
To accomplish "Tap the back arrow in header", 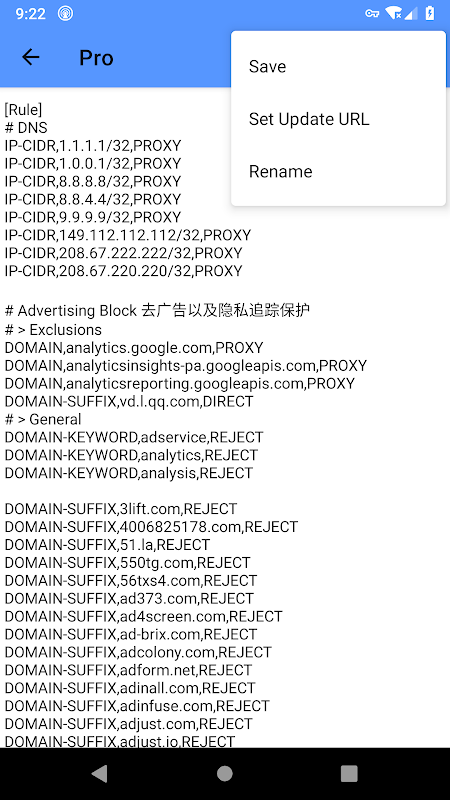I will (31, 57).
